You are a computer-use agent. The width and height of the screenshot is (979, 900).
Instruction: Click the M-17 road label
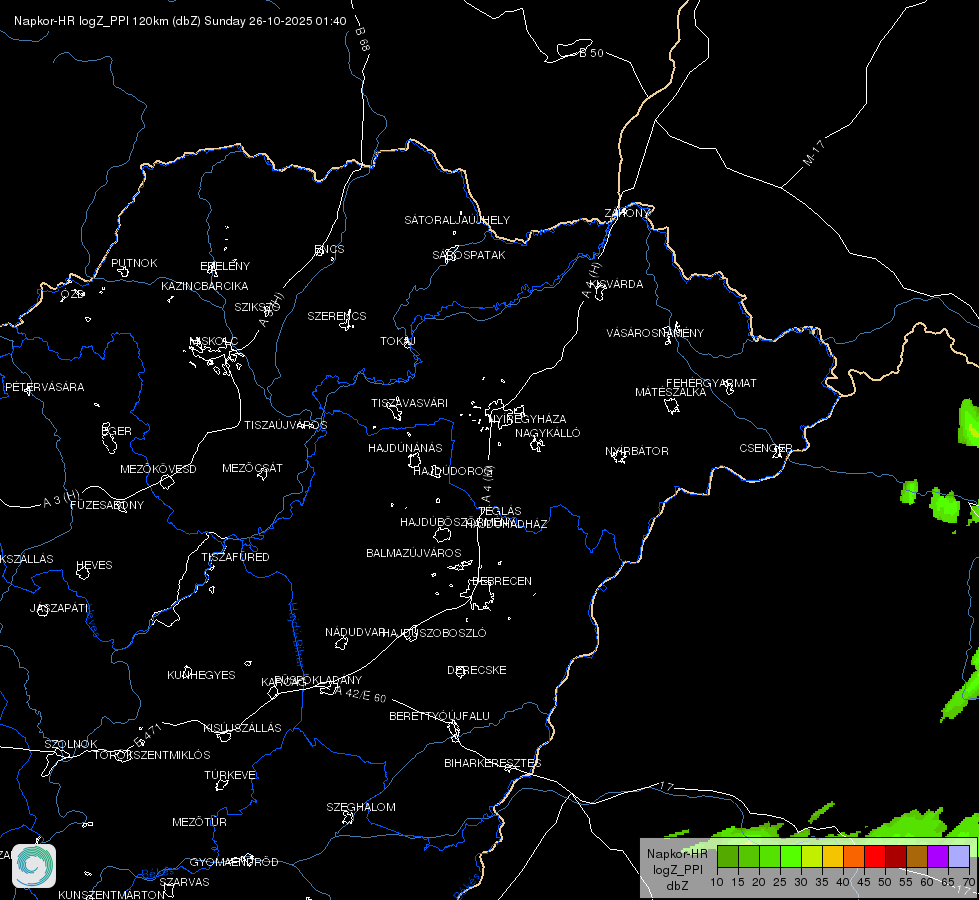813,153
